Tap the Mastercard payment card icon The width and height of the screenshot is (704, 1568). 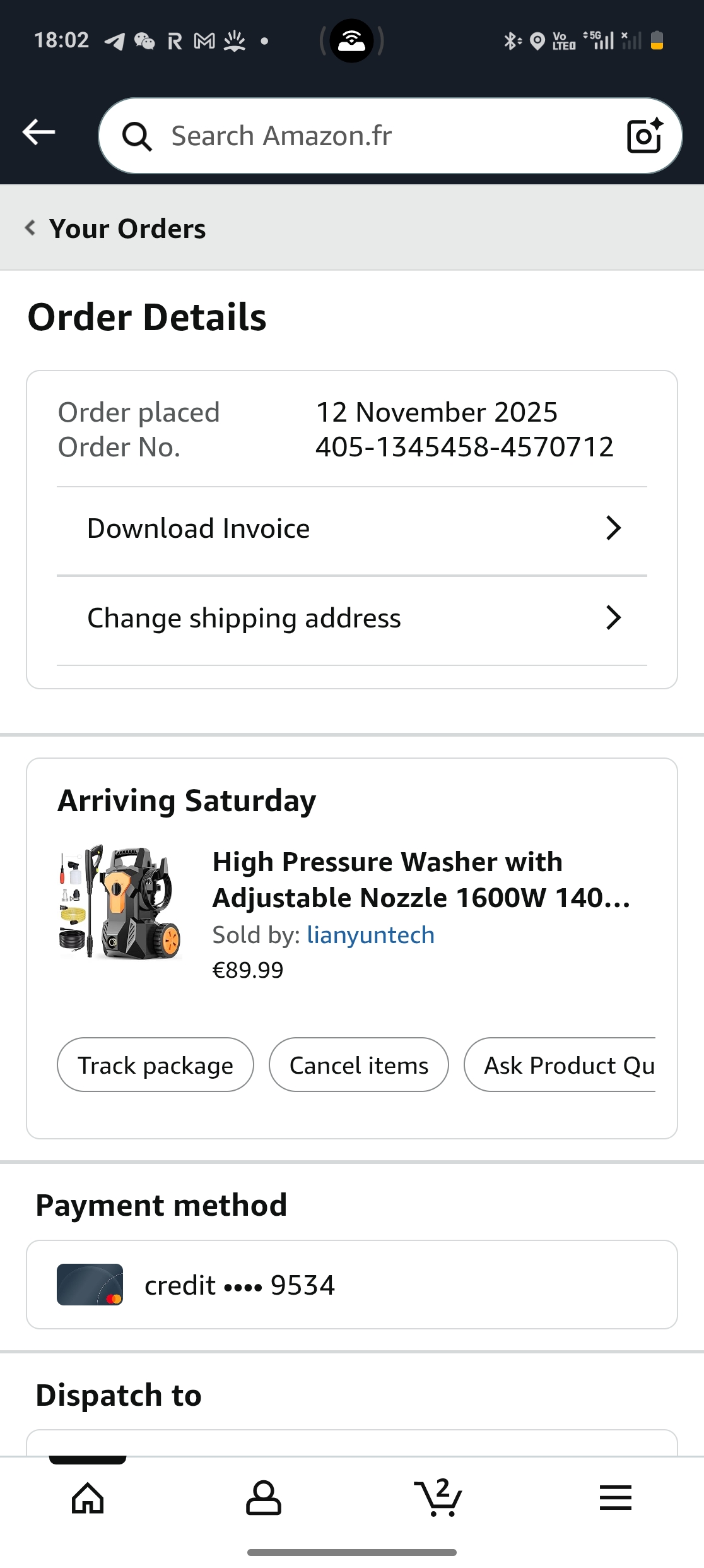coord(90,1285)
